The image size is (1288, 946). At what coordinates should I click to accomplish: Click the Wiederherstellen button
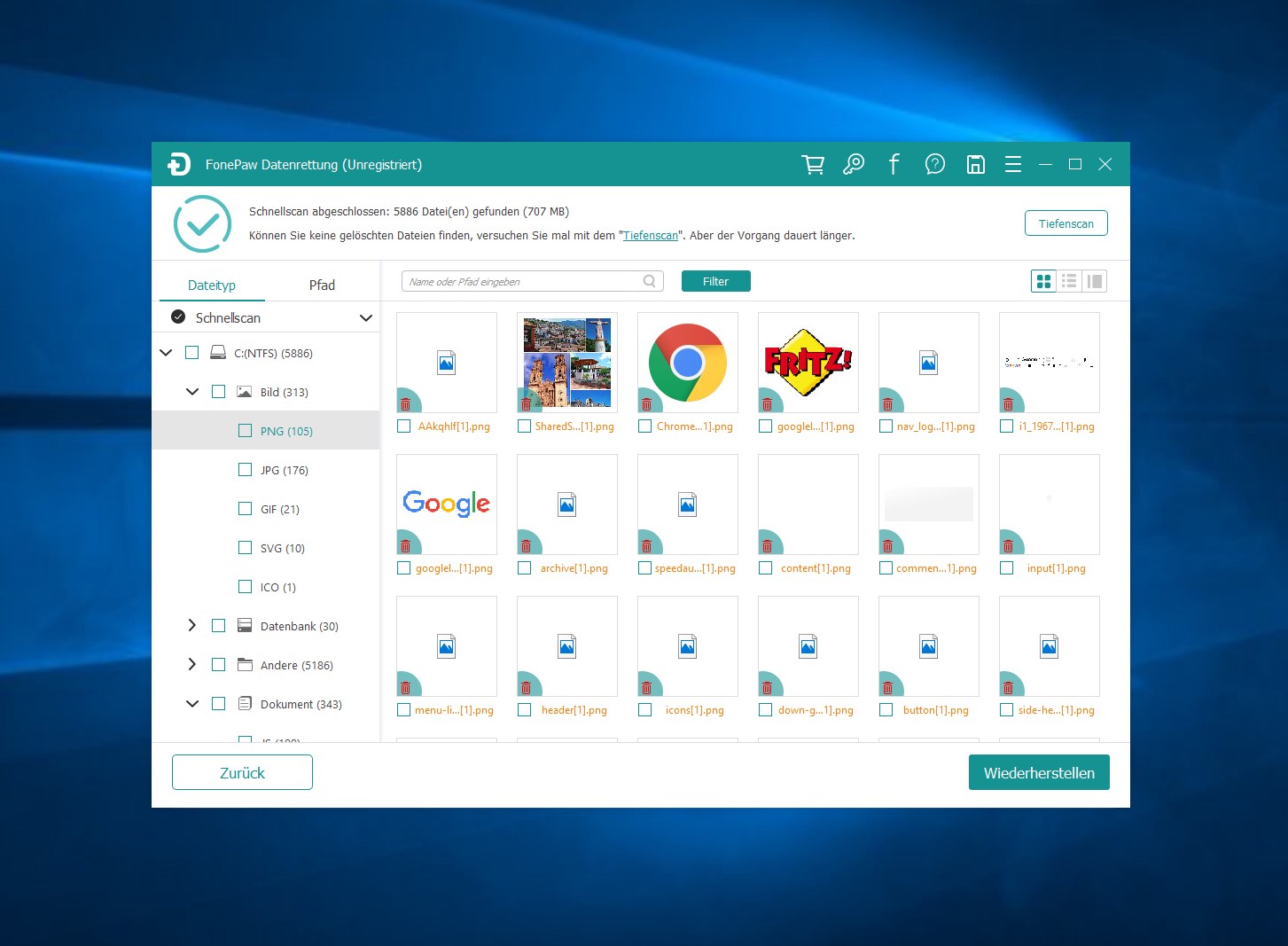point(1039,772)
